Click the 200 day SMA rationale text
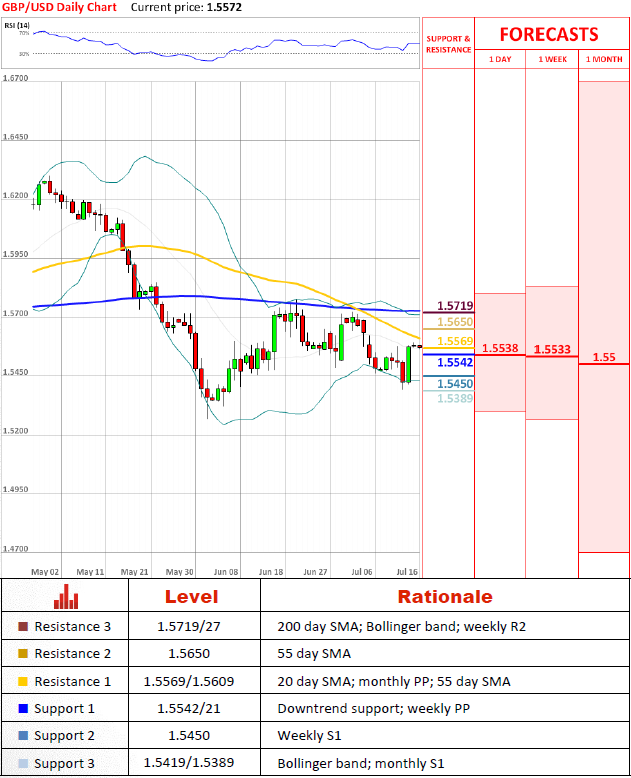The width and height of the screenshot is (631, 778). pos(401,627)
